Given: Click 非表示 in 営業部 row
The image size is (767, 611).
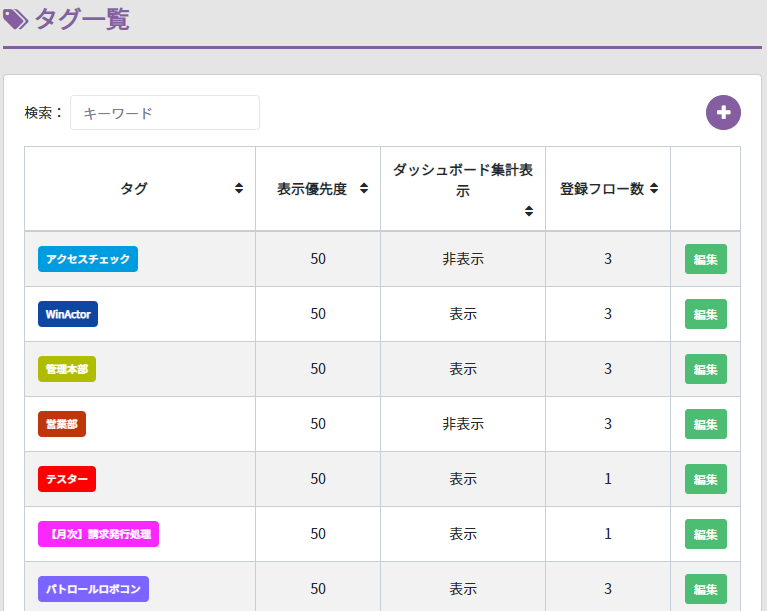Looking at the screenshot, I should click(x=463, y=424).
